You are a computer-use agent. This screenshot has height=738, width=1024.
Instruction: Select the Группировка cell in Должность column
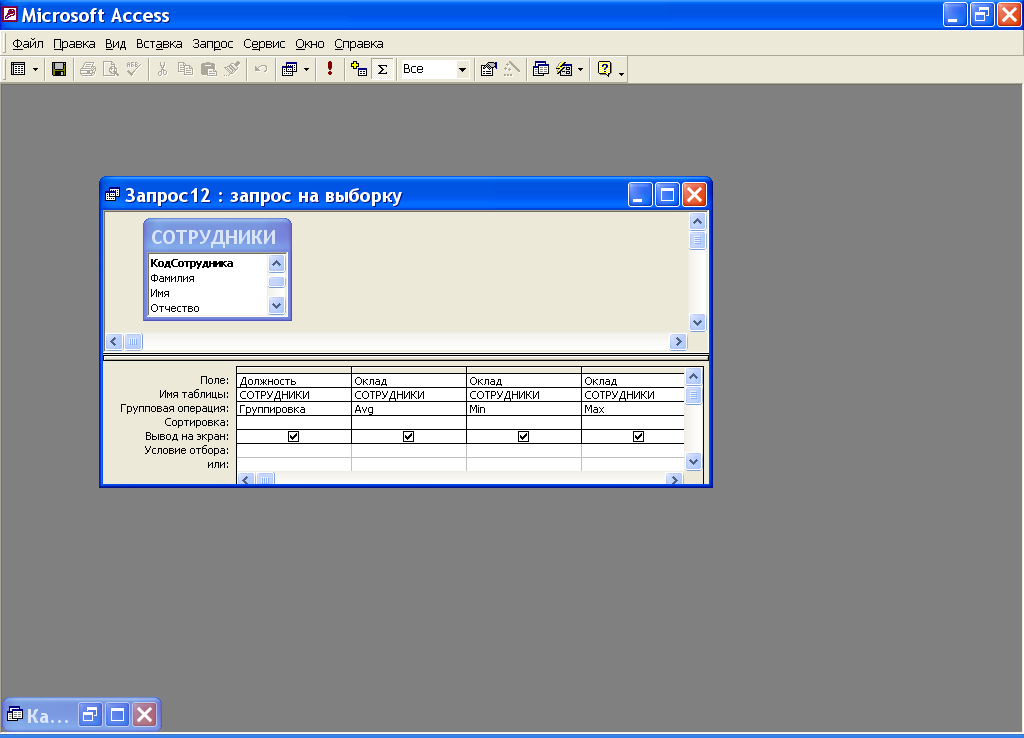tap(294, 409)
